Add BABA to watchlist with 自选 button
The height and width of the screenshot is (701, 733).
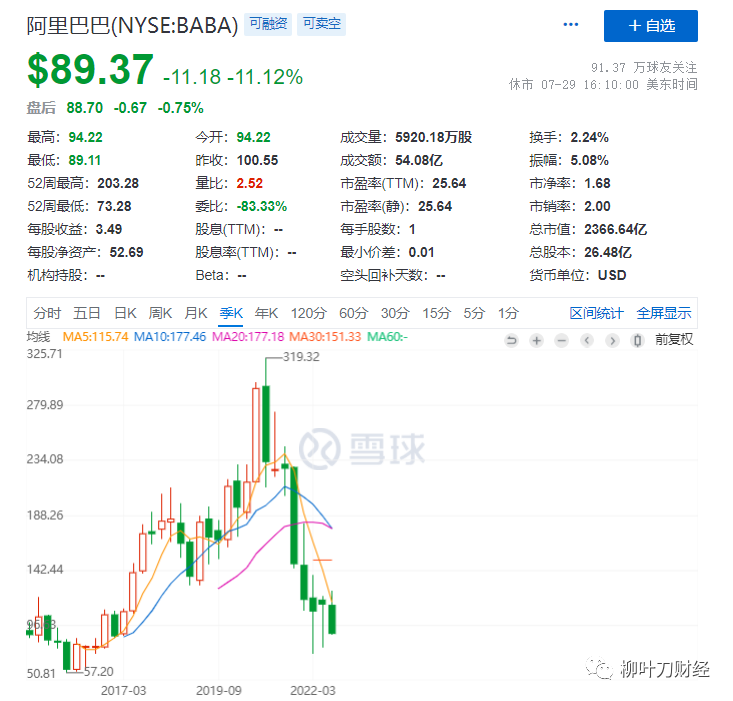pos(650,26)
